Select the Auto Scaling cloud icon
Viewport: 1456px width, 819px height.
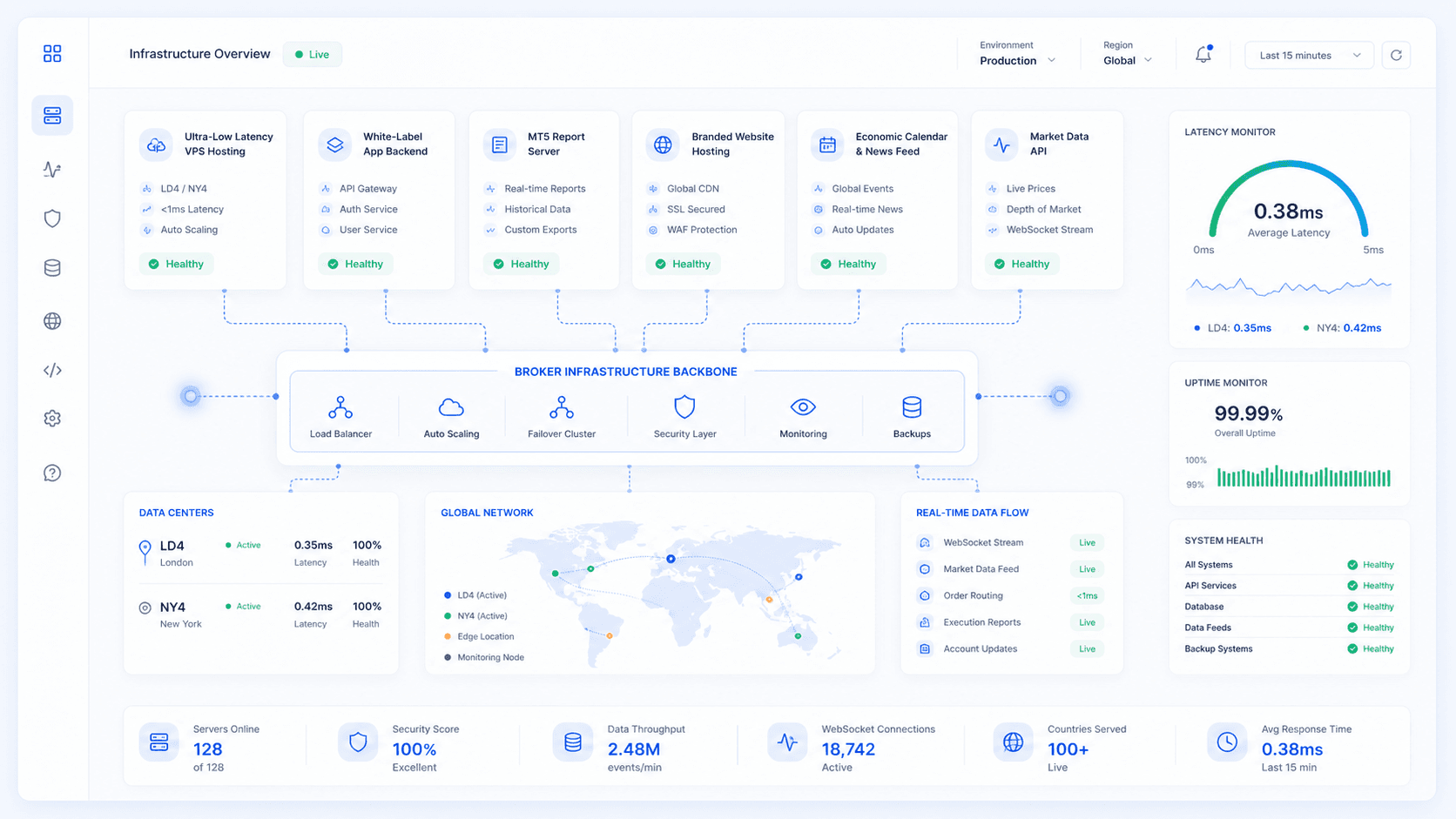451,407
